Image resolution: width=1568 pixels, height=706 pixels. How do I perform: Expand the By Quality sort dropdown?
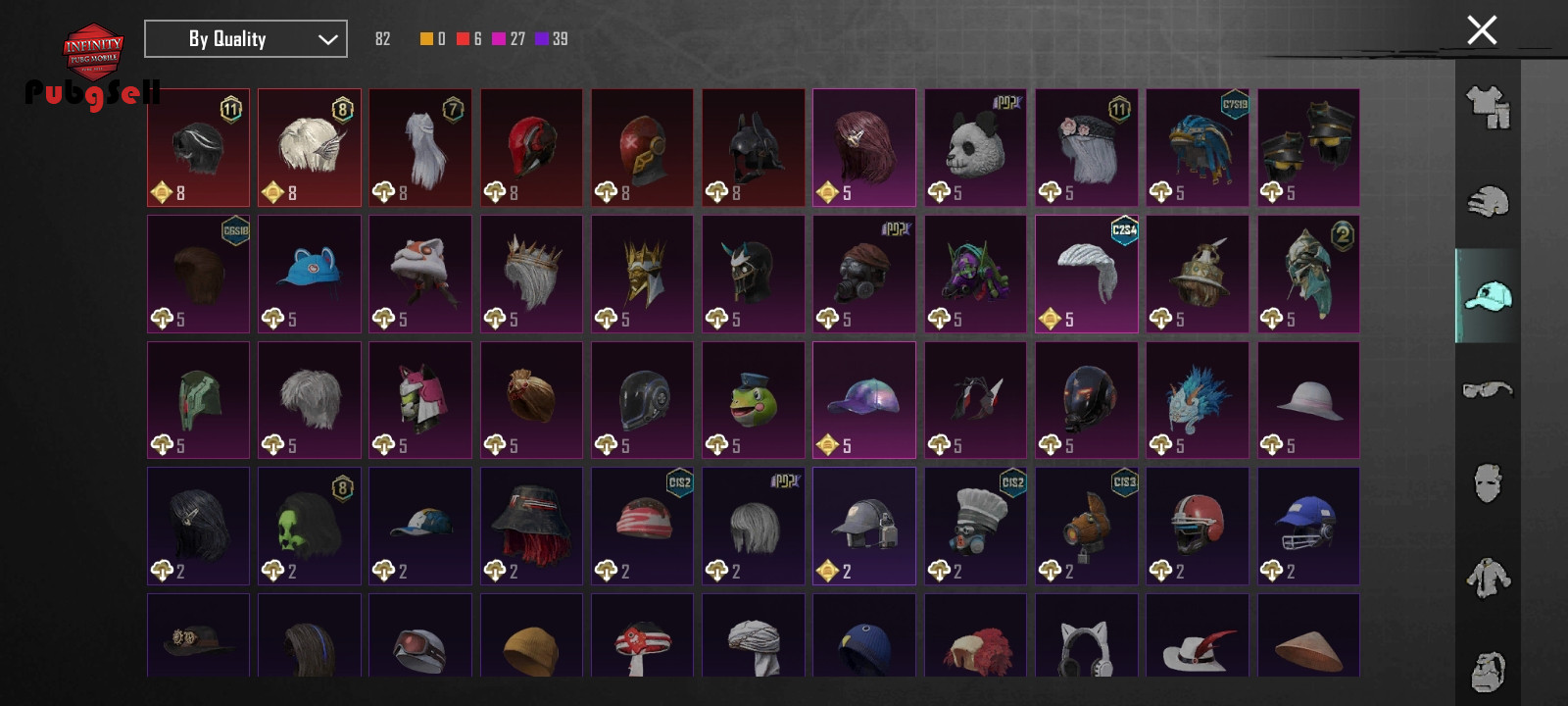[246, 39]
